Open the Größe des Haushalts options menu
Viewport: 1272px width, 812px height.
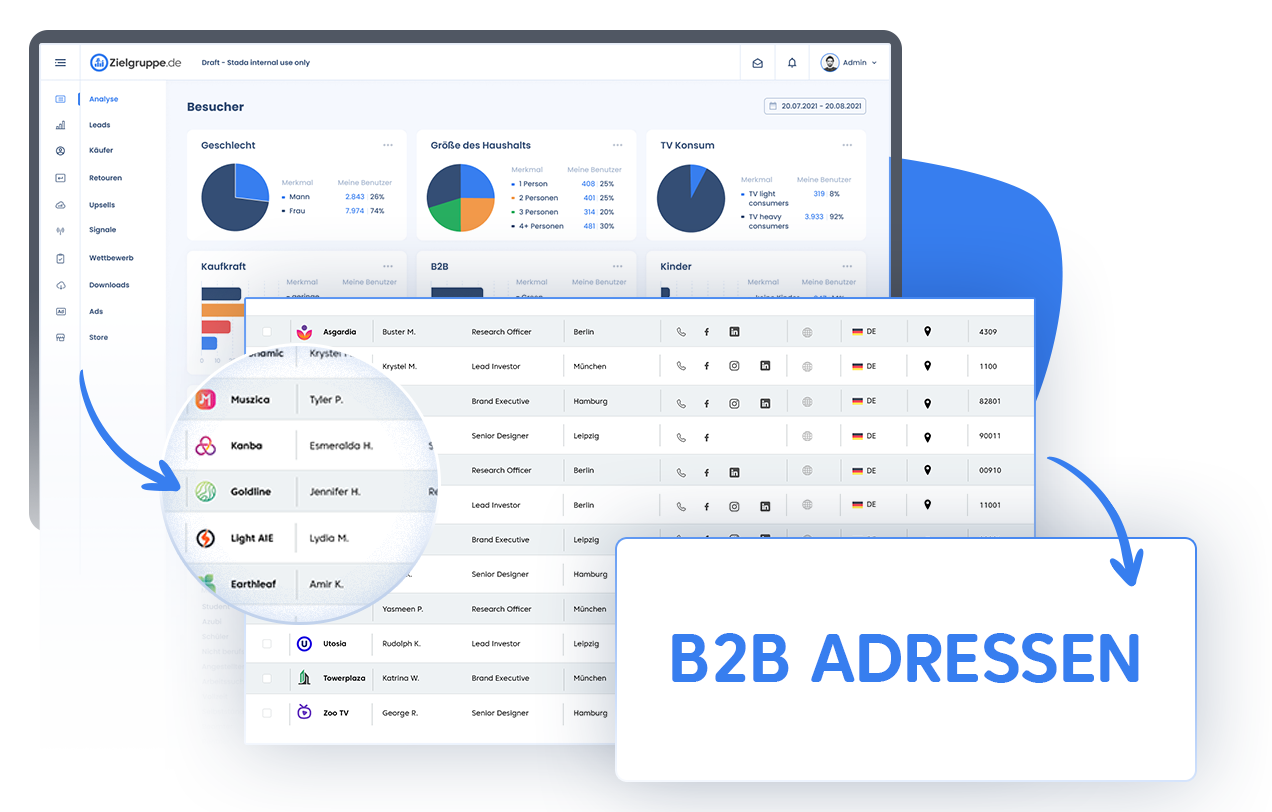pyautogui.click(x=618, y=145)
